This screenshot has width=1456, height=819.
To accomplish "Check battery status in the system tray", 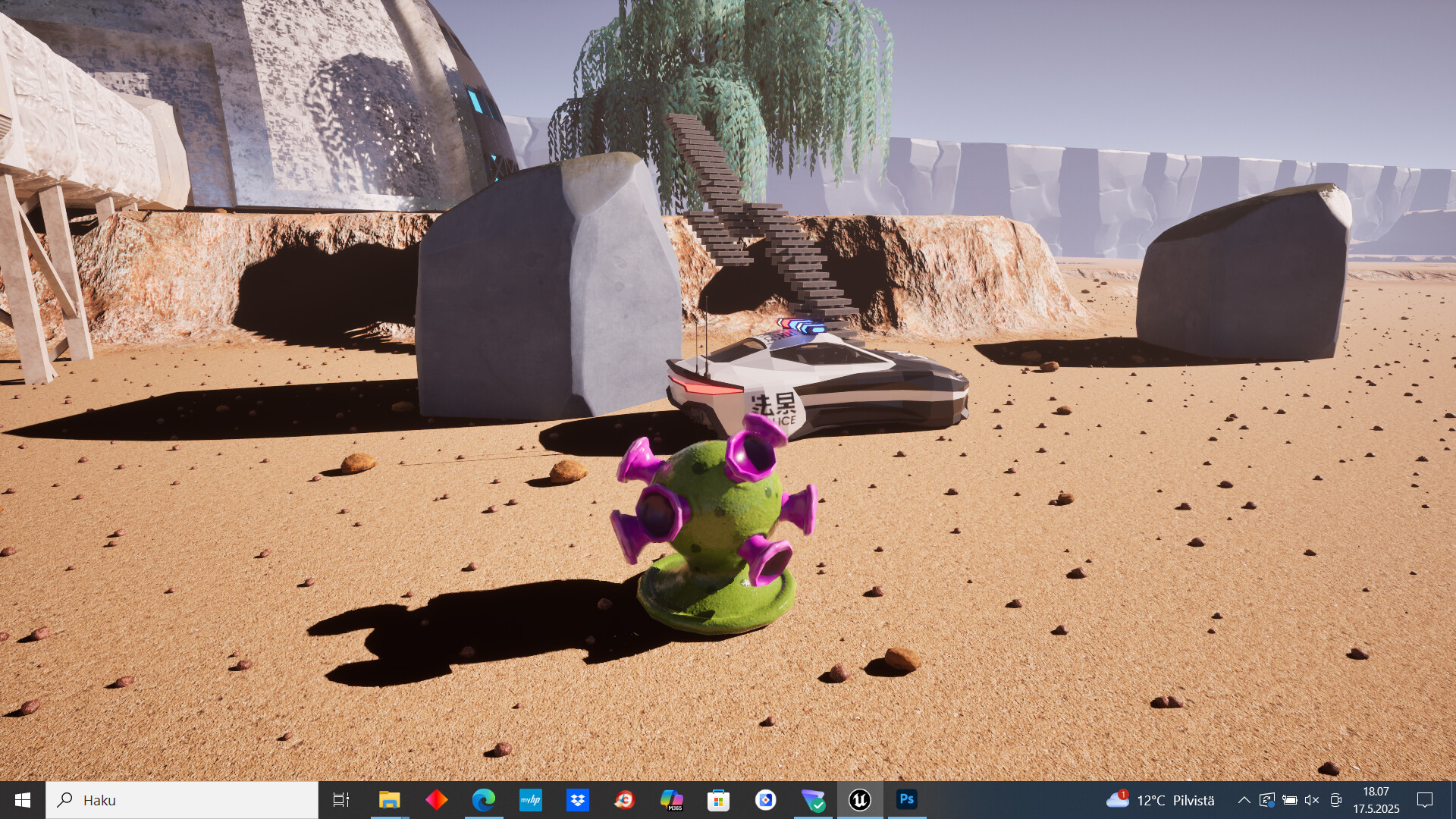I will pyautogui.click(x=1290, y=800).
